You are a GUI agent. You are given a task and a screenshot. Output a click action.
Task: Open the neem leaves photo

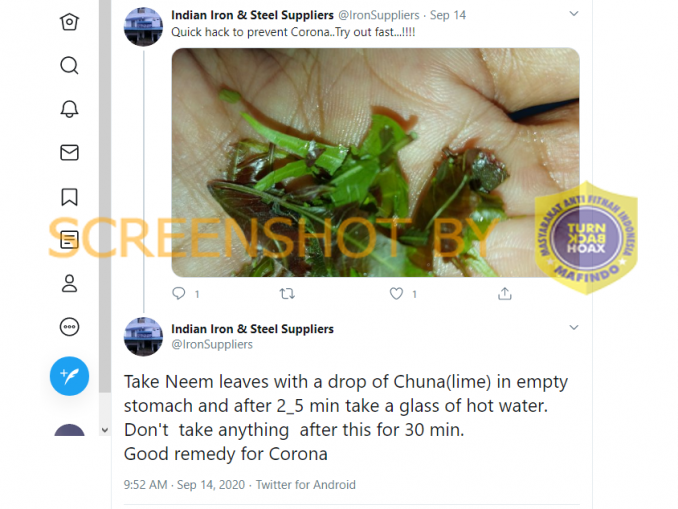tap(375, 162)
